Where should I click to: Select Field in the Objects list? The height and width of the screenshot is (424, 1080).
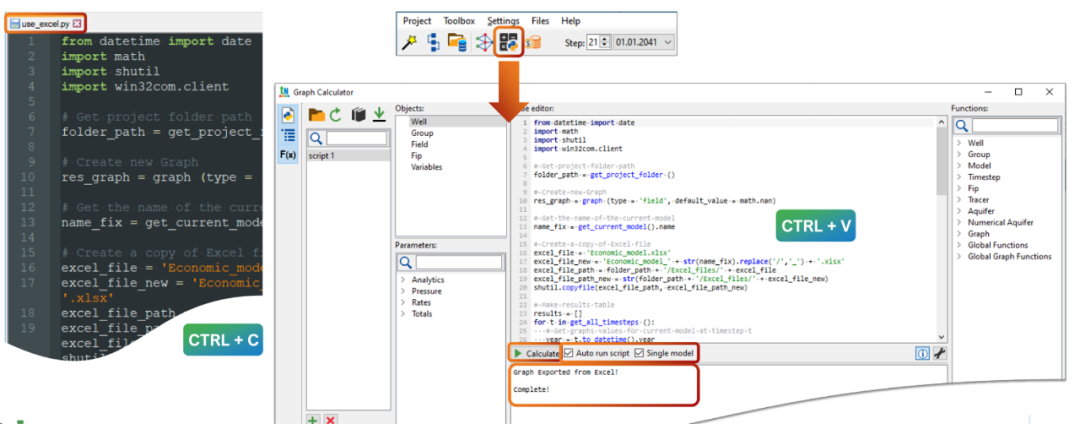coord(421,144)
